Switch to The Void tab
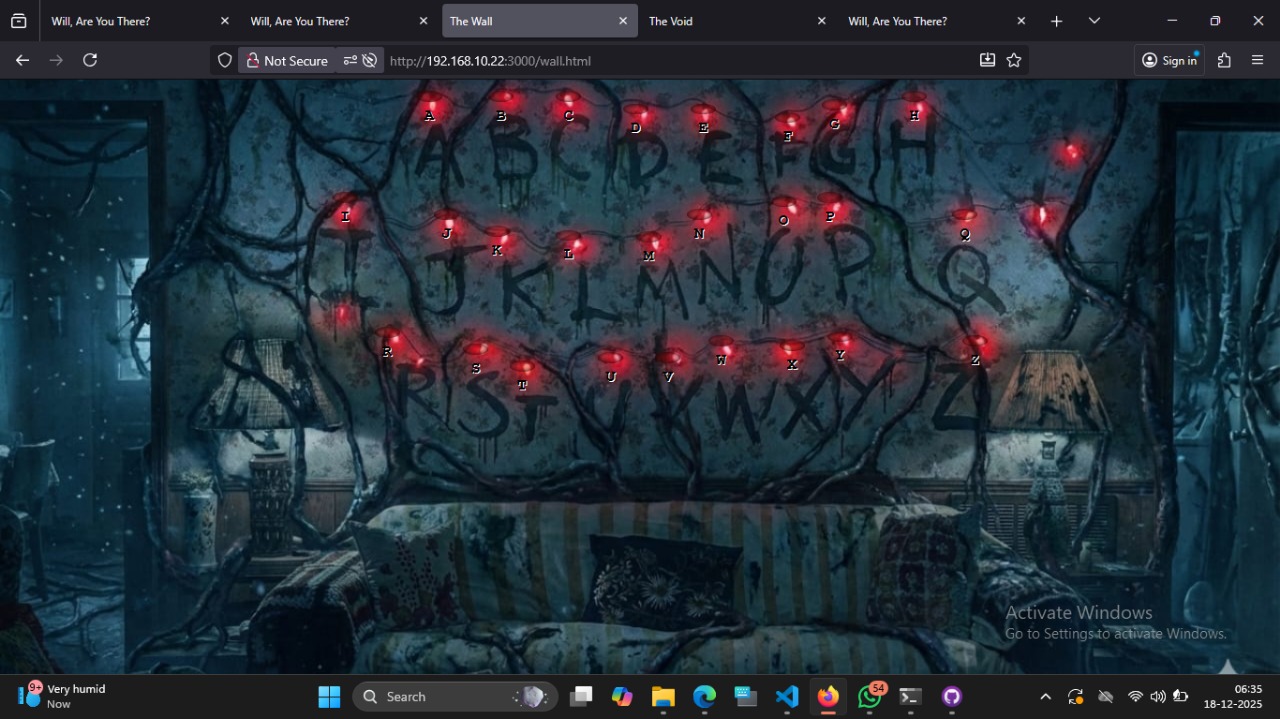Viewport: 1280px width, 719px height. 738,21
